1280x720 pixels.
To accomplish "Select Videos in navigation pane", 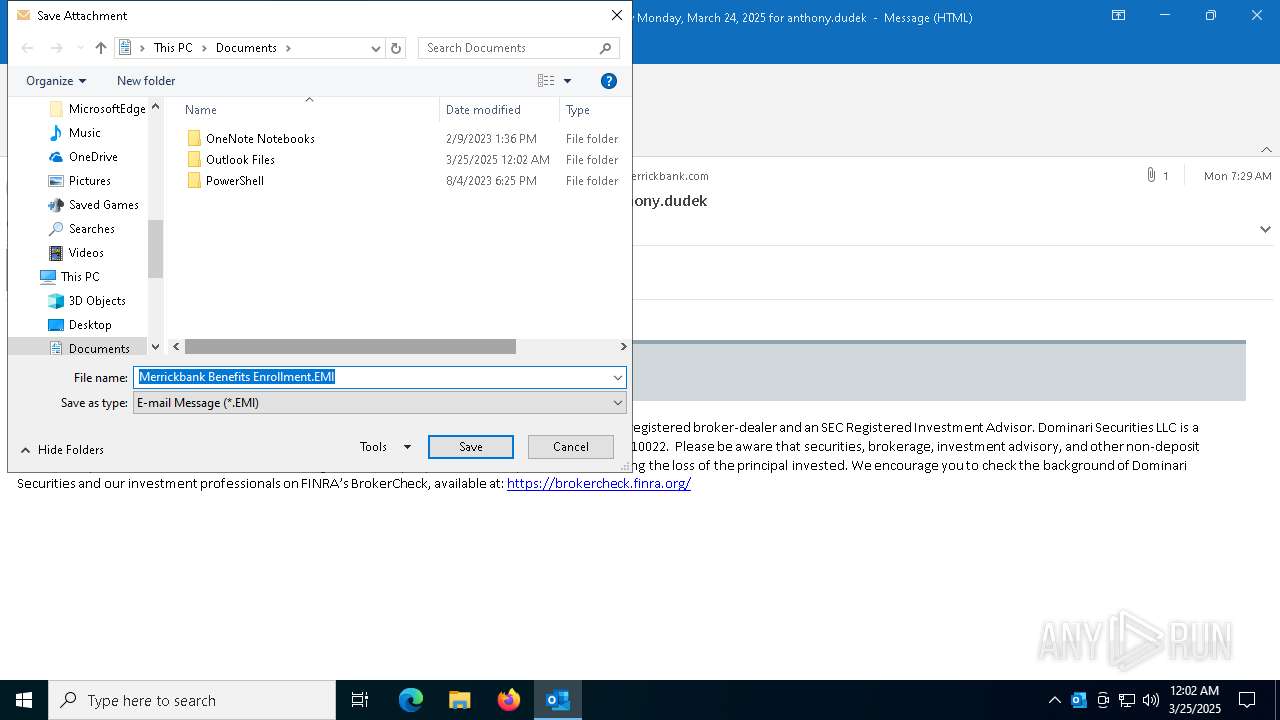I will point(77,253).
